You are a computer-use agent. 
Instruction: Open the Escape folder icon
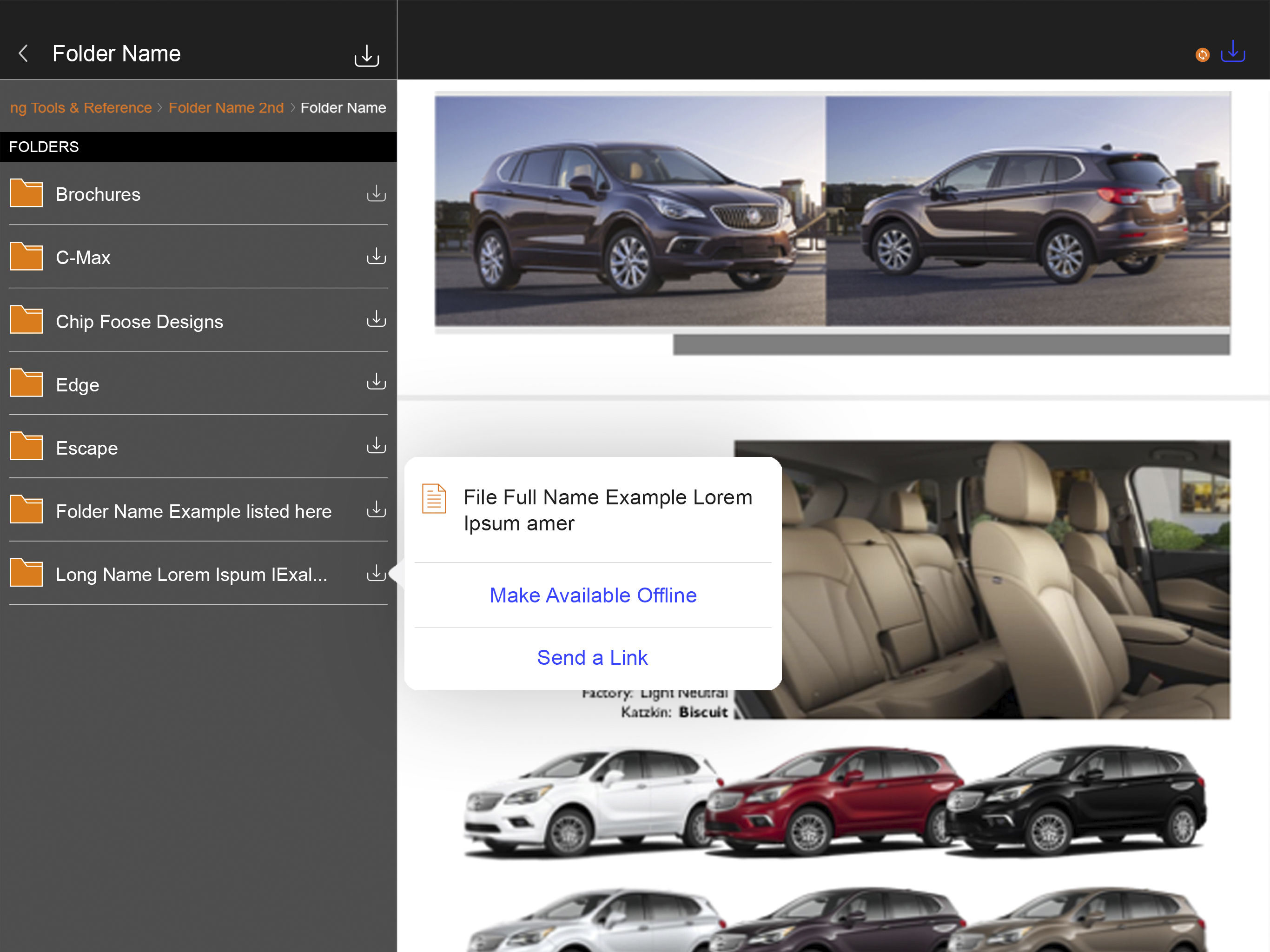point(26,446)
